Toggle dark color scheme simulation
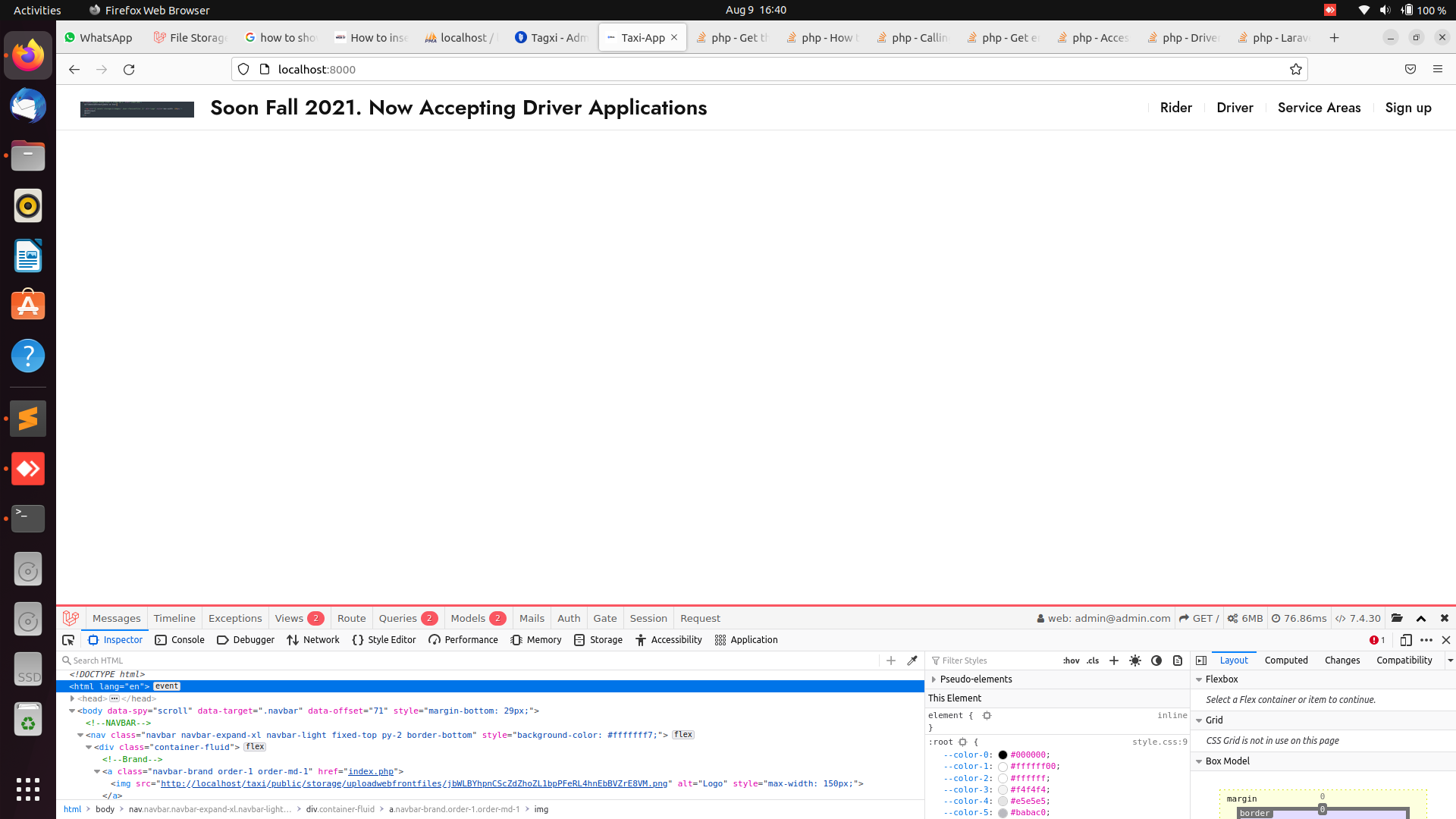Screen dimensions: 1456x819 point(1156,661)
